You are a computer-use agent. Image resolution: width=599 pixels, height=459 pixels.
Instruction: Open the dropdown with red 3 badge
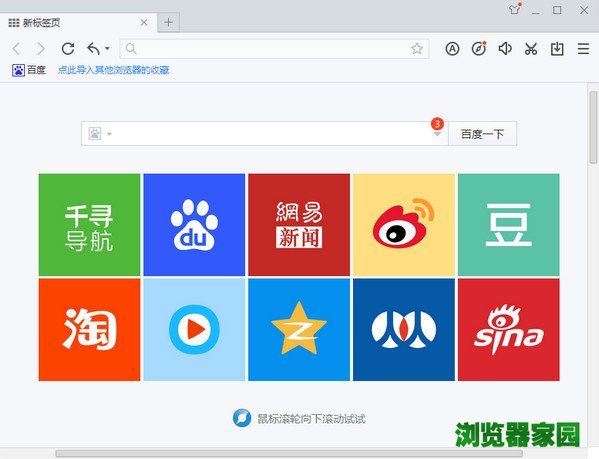pyautogui.click(x=437, y=134)
